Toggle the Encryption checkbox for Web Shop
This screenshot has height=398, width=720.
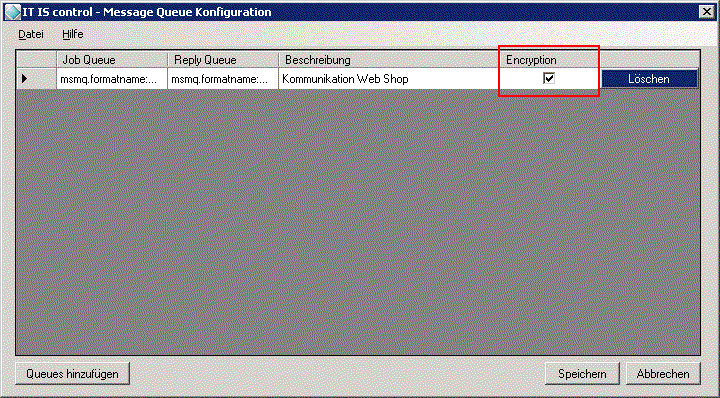coord(549,78)
